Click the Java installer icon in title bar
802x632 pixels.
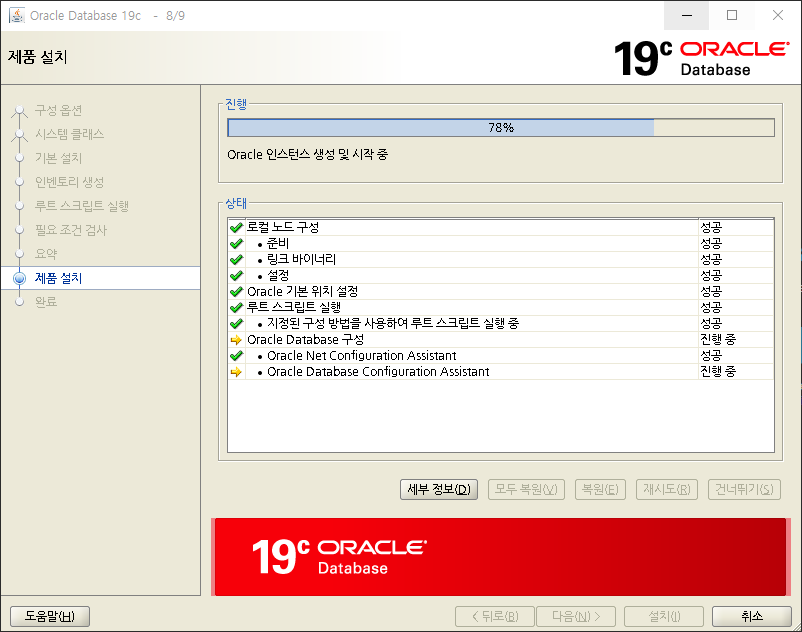coord(16,15)
